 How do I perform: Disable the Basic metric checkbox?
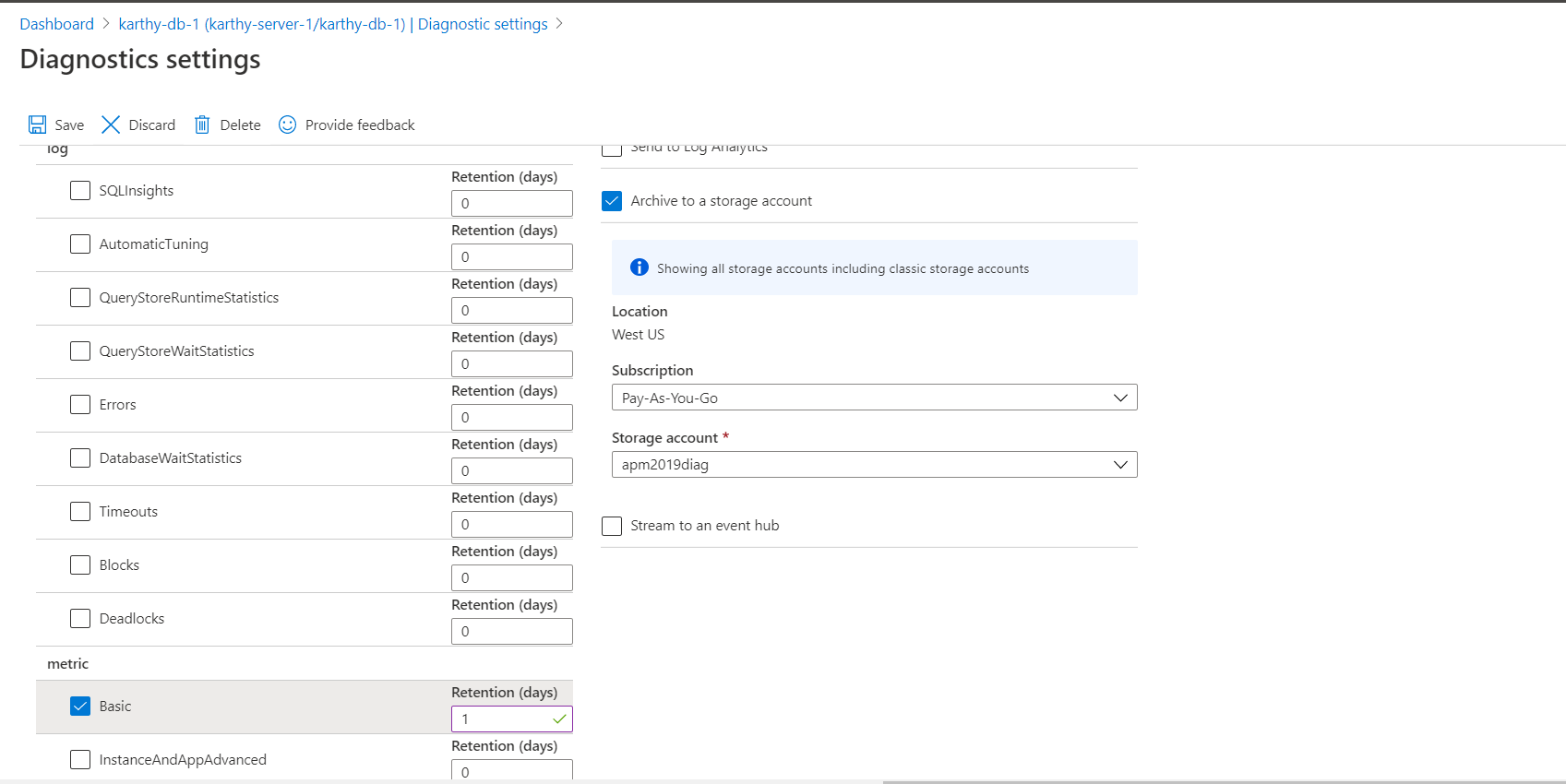pos(80,707)
